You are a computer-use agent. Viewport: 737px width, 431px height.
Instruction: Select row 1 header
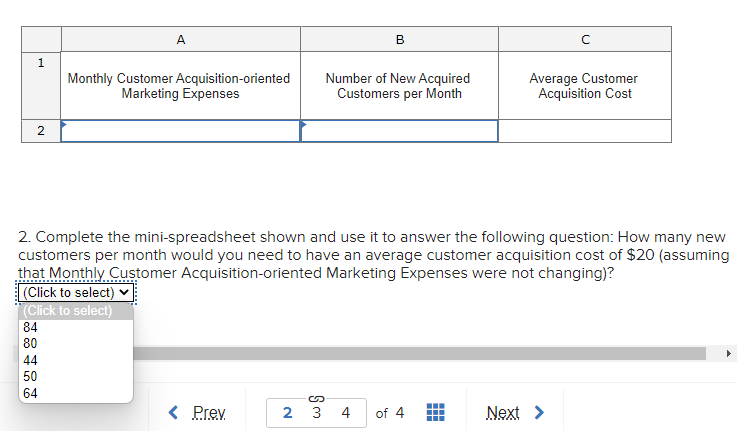pyautogui.click(x=41, y=86)
